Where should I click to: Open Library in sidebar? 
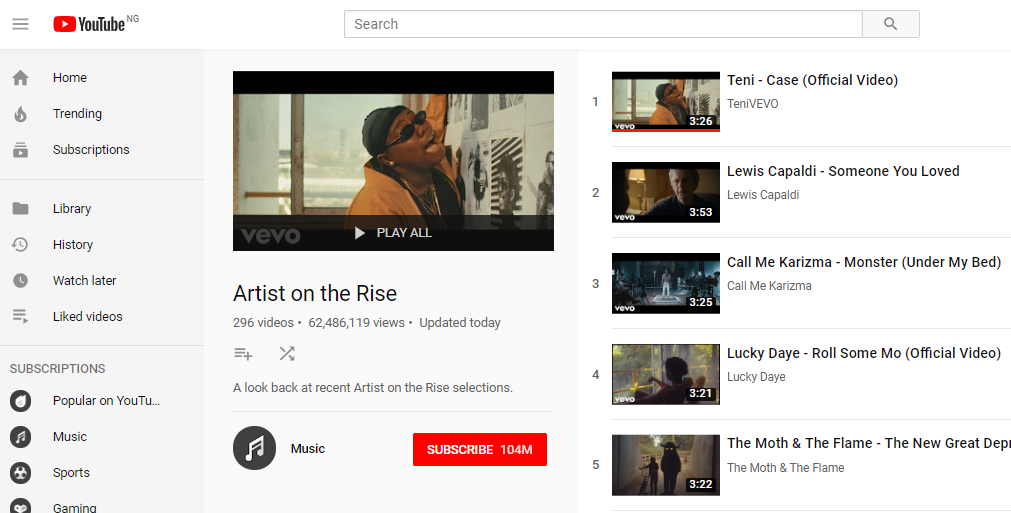pyautogui.click(x=72, y=209)
